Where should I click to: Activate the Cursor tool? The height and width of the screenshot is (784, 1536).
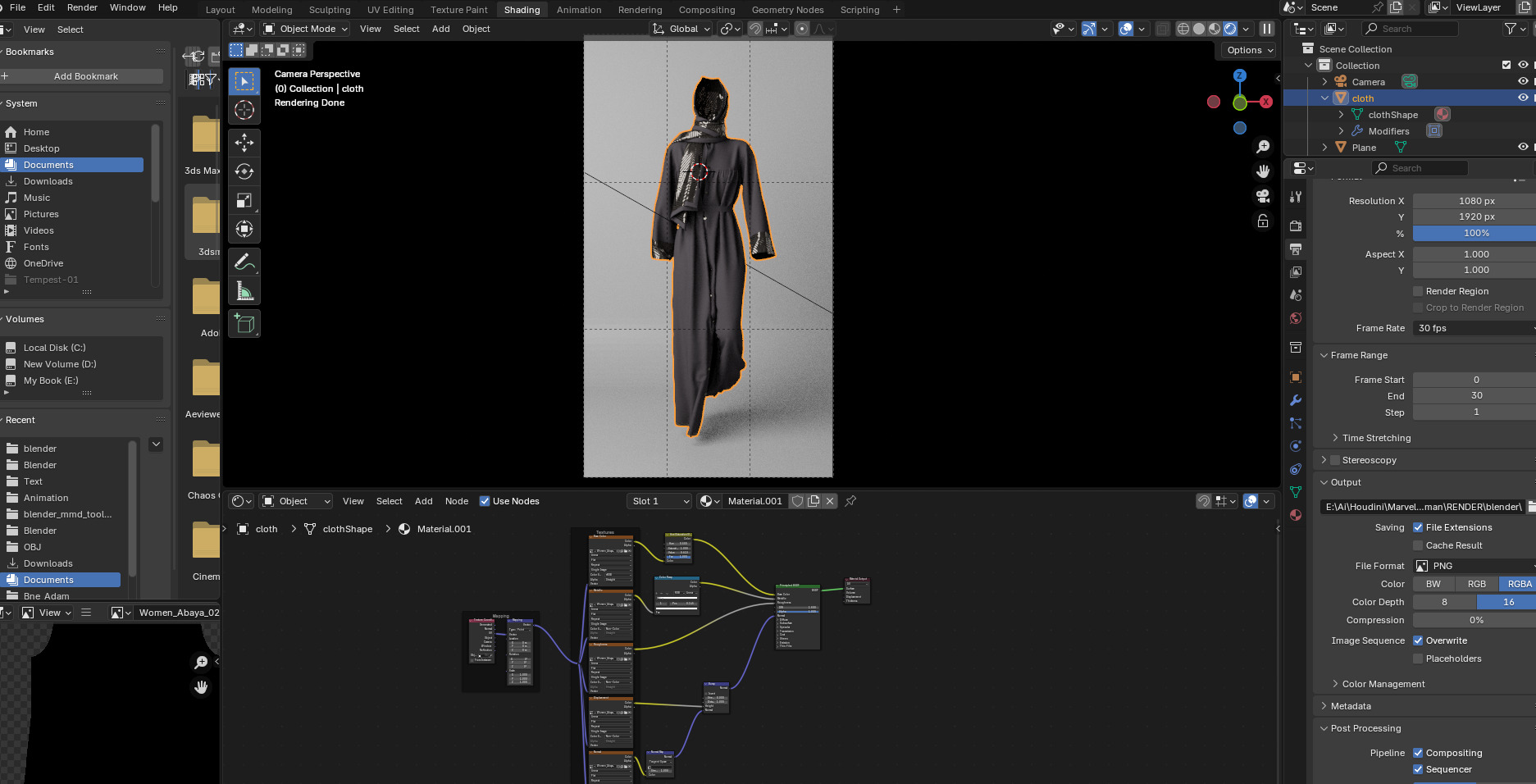point(244,110)
